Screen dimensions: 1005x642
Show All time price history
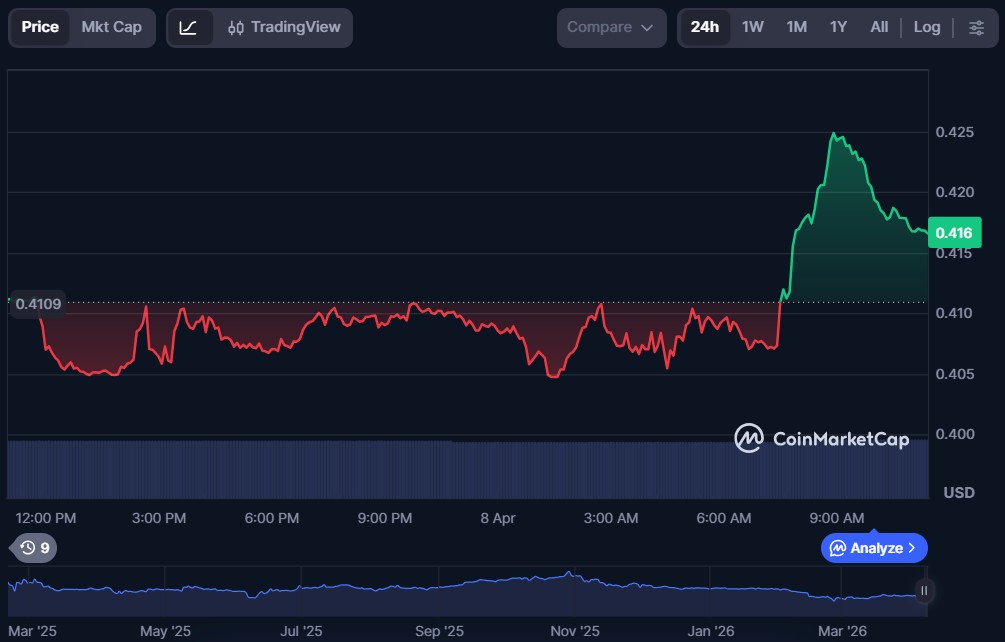[879, 27]
